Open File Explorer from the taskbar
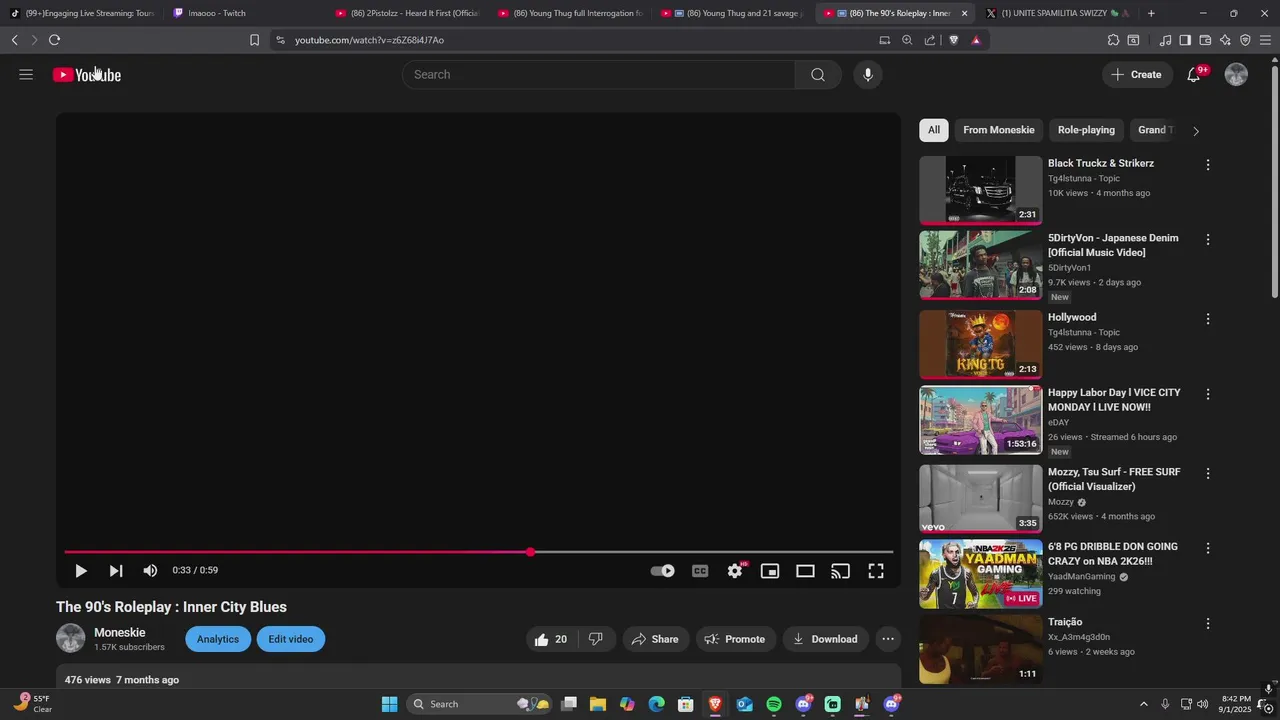 pyautogui.click(x=598, y=704)
